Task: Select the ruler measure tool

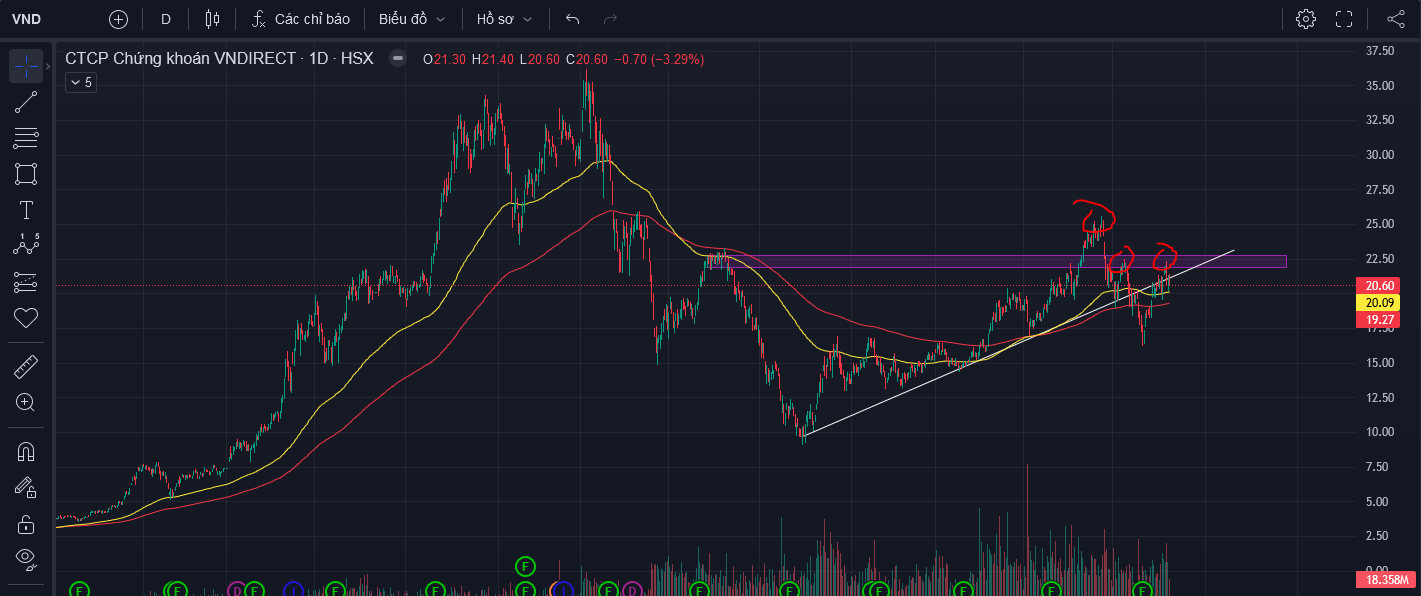Action: (x=26, y=366)
